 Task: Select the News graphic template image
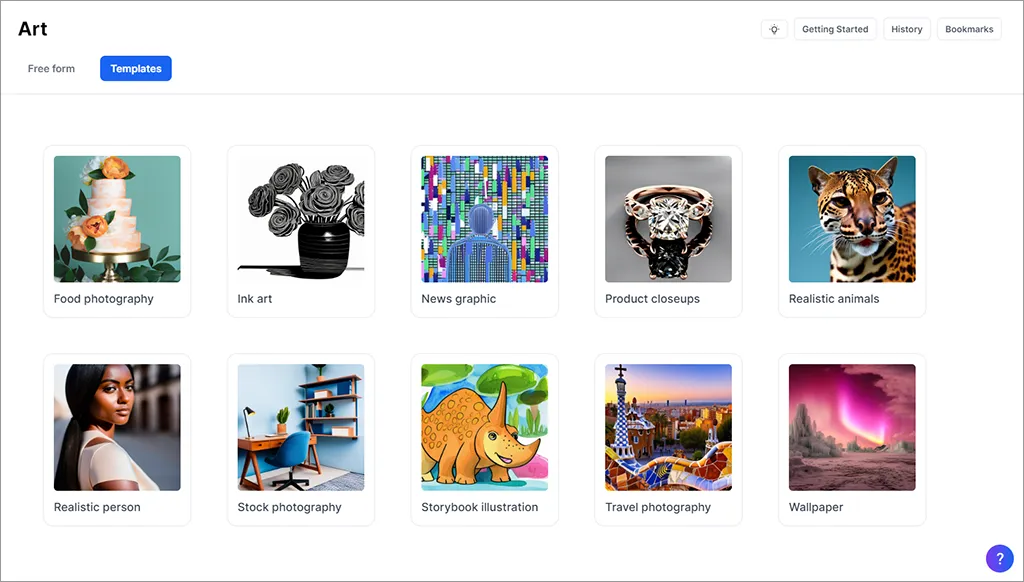tap(484, 219)
